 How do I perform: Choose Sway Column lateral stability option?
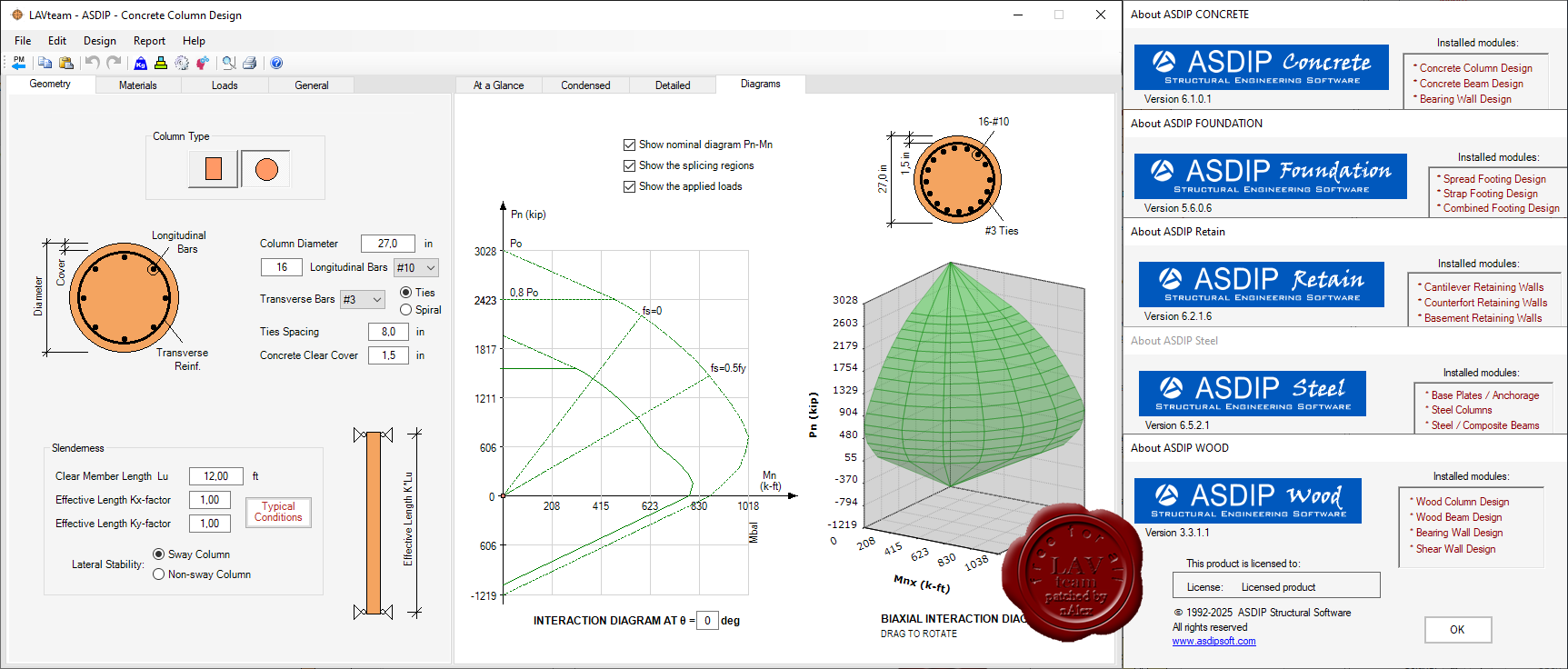tap(158, 554)
